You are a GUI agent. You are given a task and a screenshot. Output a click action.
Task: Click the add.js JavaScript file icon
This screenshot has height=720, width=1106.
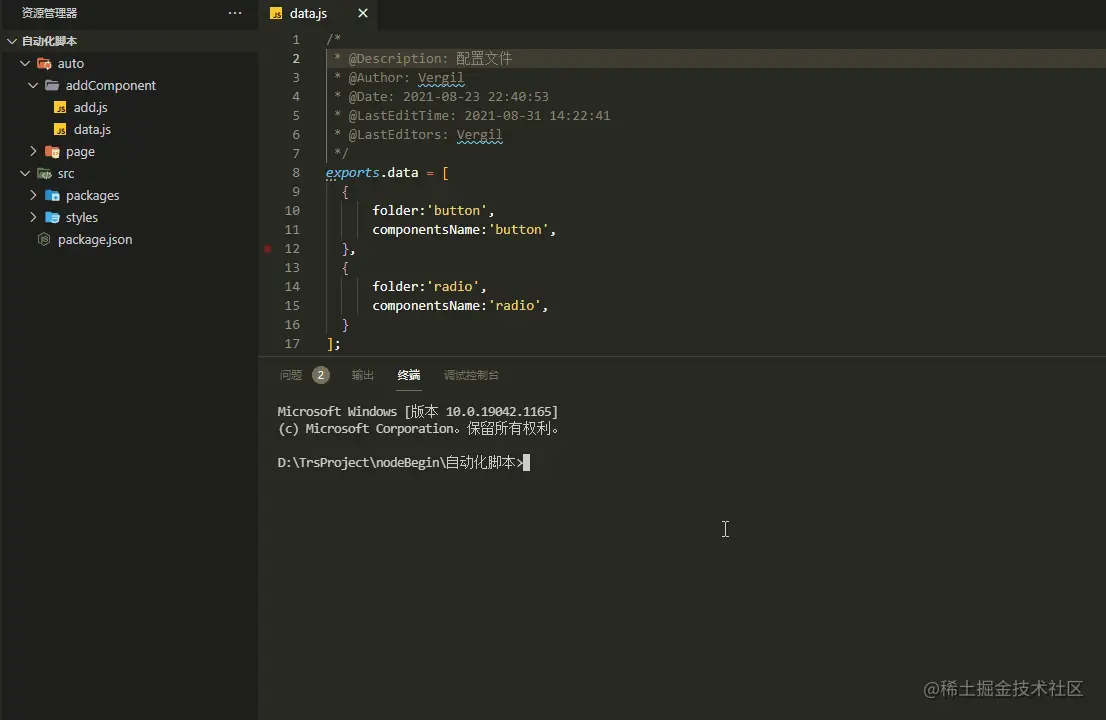coord(60,108)
